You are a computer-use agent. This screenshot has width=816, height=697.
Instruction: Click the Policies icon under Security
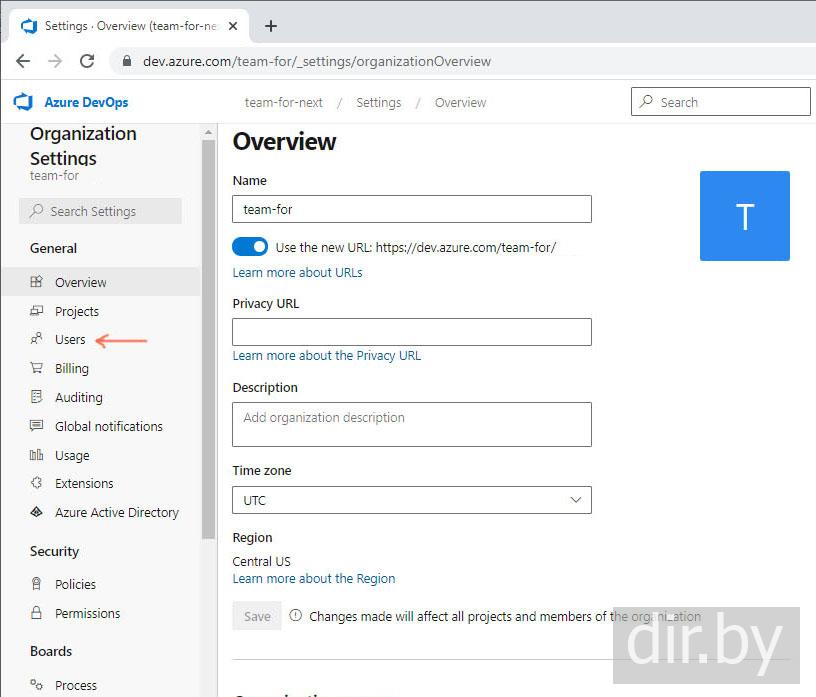point(37,584)
